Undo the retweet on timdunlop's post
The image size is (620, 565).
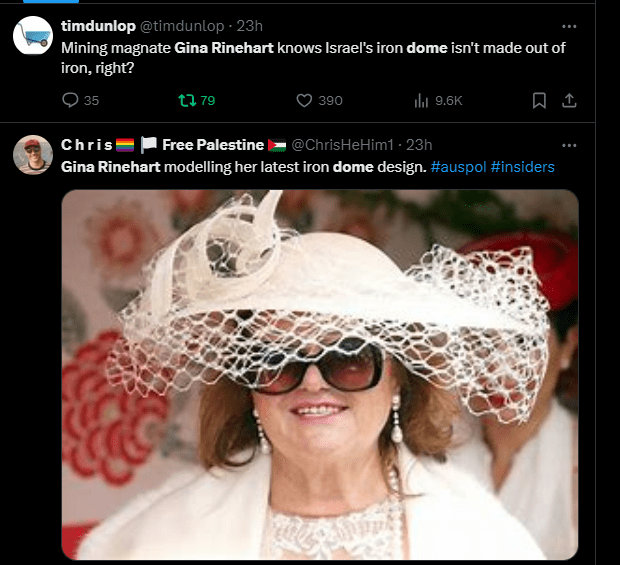(184, 100)
